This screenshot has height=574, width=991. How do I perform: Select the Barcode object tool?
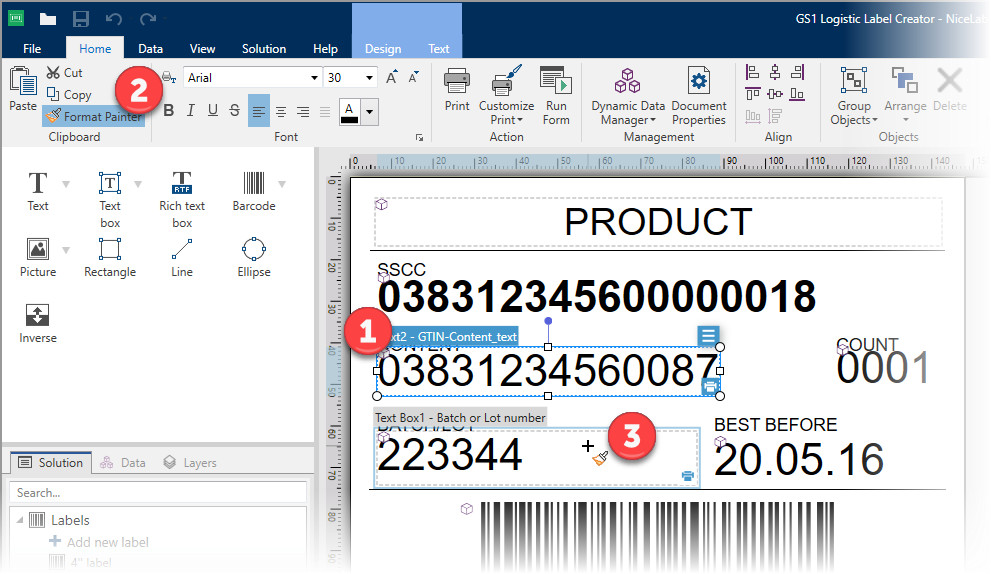pos(253,190)
